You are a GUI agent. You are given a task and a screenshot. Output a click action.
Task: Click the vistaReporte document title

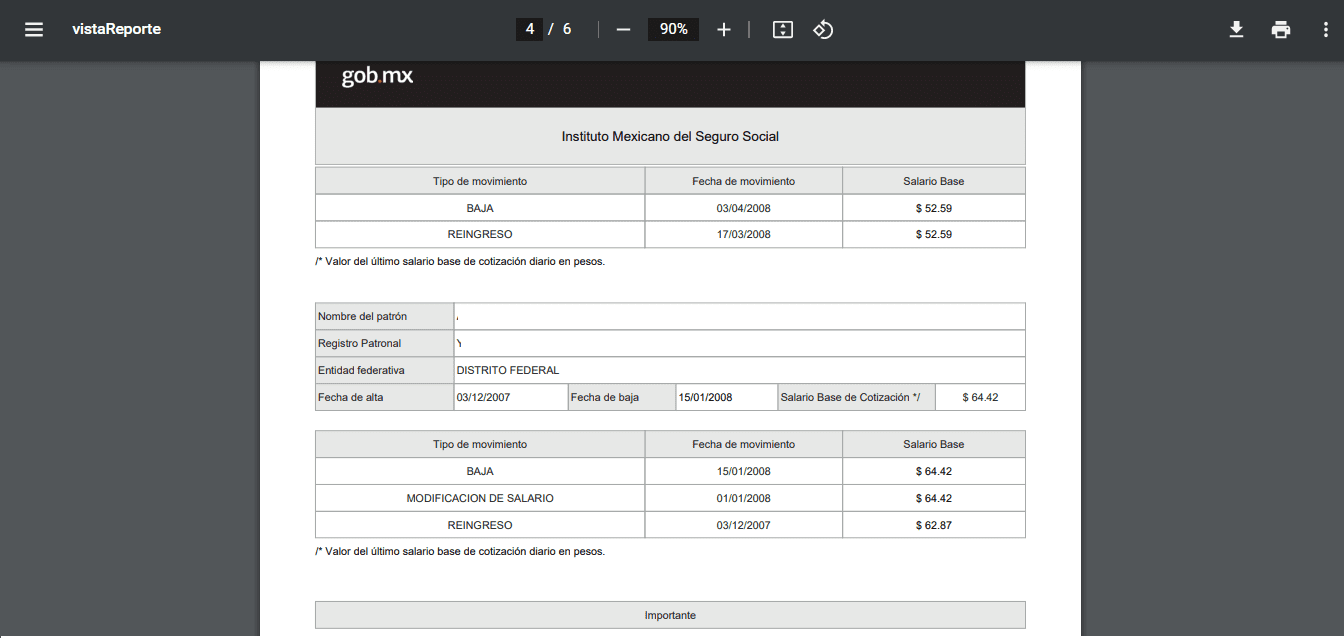click(116, 29)
